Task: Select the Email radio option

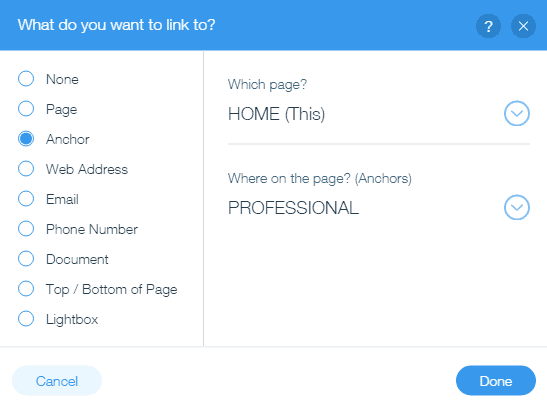Action: 26,199
